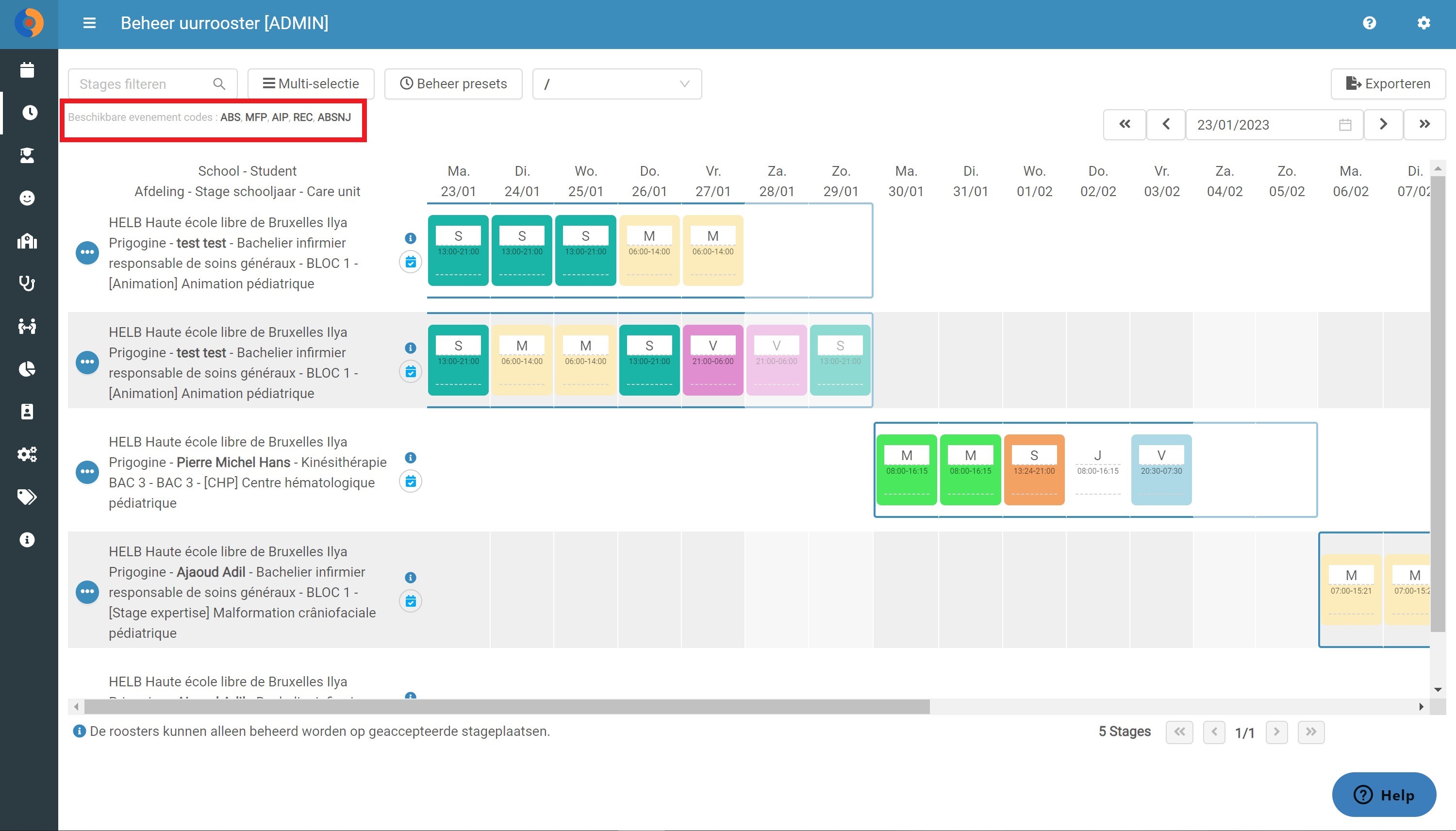Image resolution: width=1456 pixels, height=831 pixels.
Task: Open the clock schedule sidebar icon
Action: pyautogui.click(x=29, y=113)
